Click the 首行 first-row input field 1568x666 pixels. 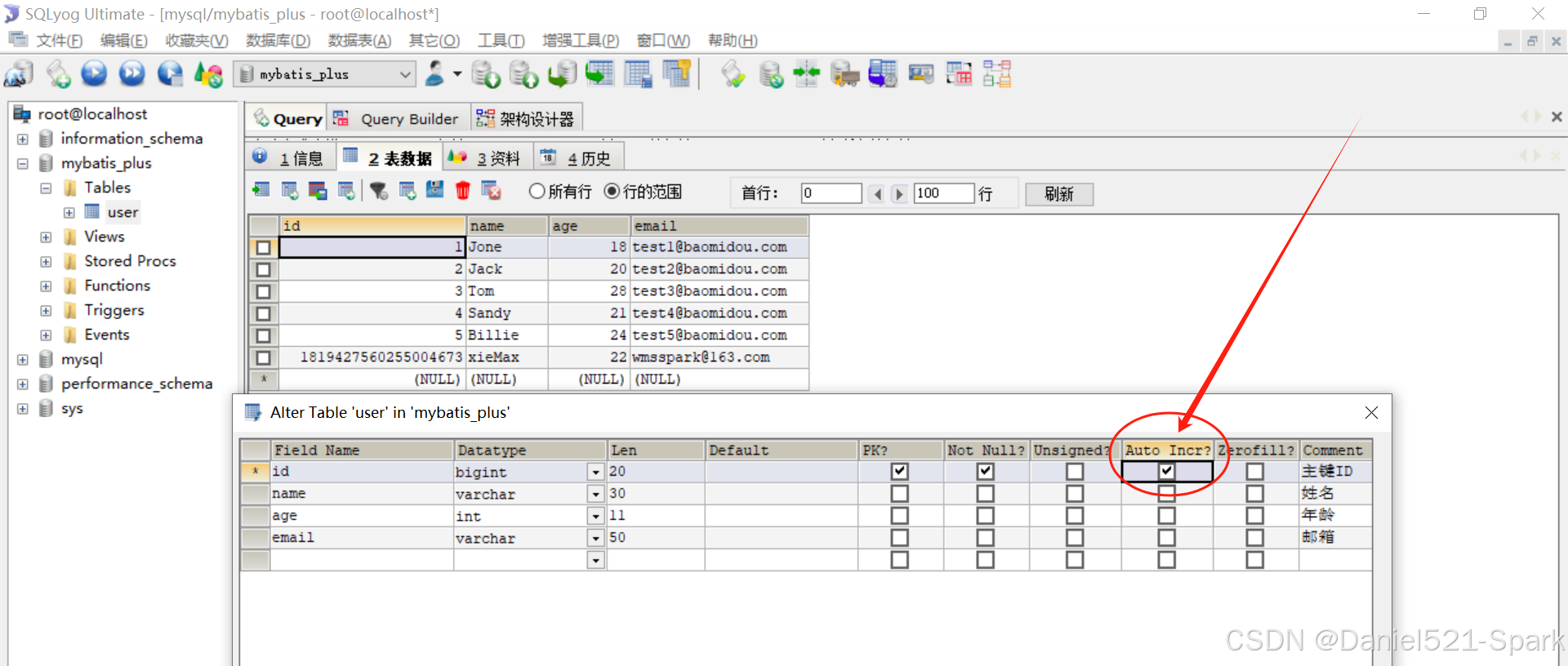point(831,193)
